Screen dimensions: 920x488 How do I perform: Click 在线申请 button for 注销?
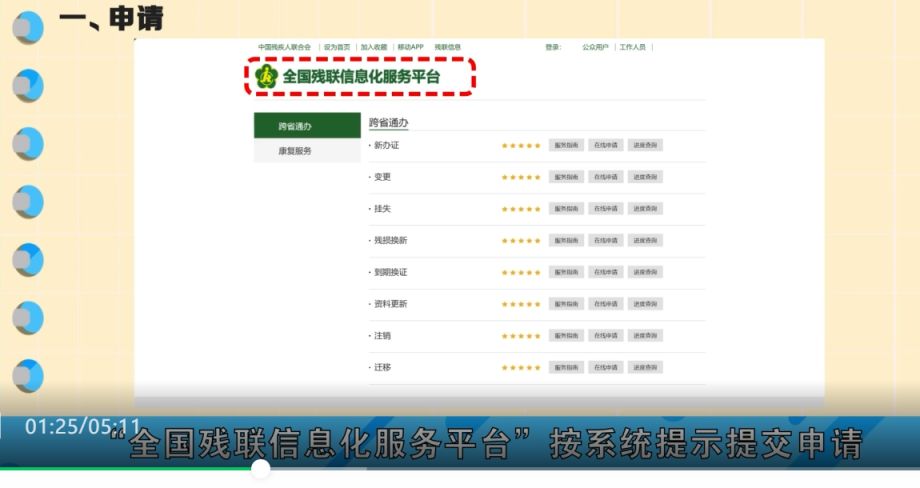click(606, 336)
